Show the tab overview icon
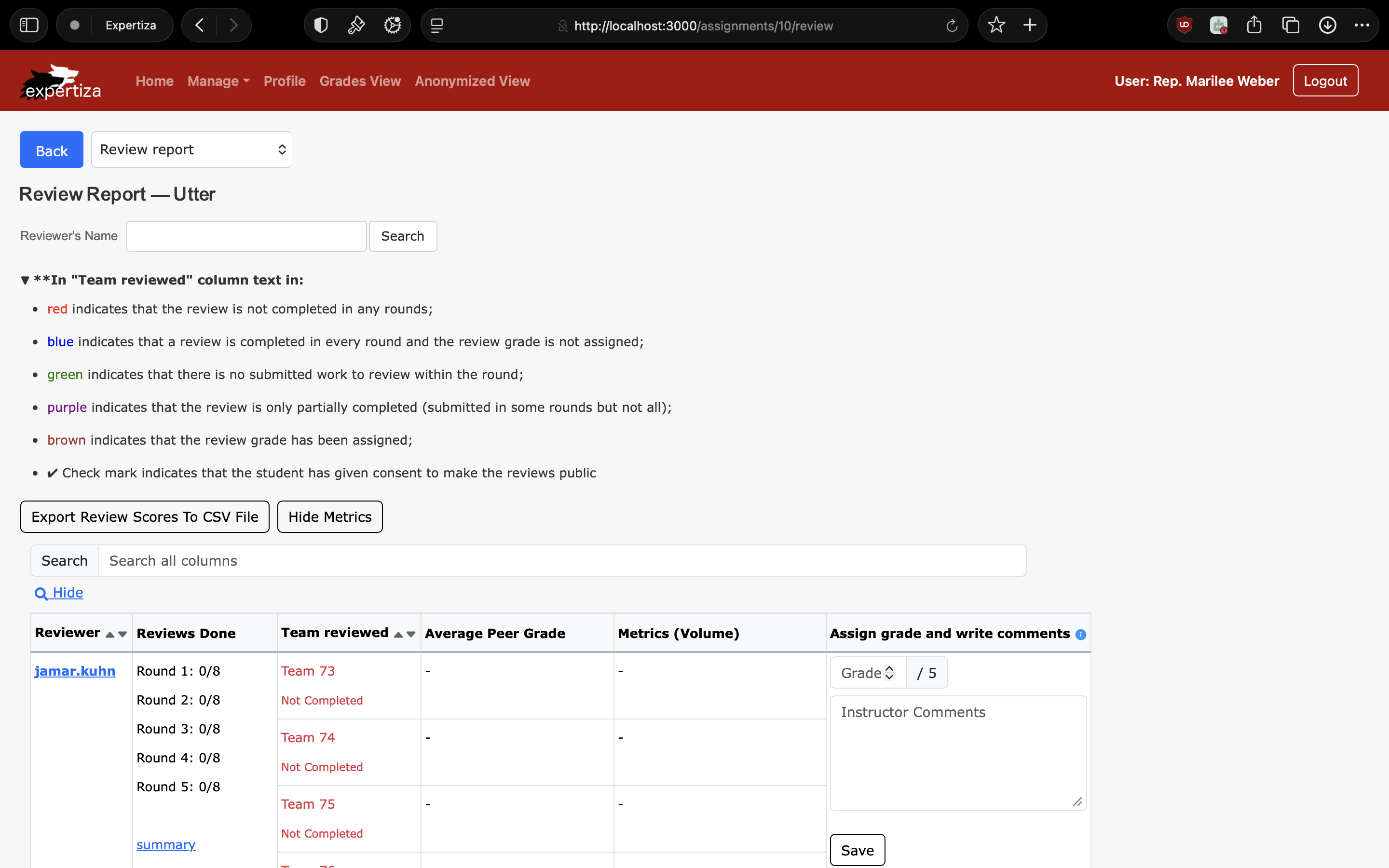 1291,25
